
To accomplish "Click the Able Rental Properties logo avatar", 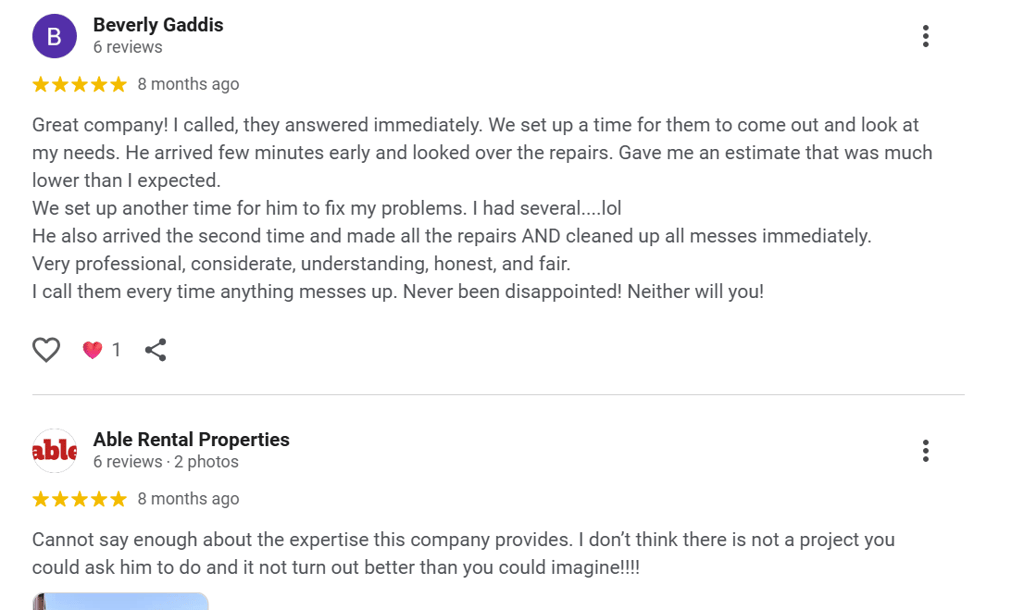I will coord(54,451).
